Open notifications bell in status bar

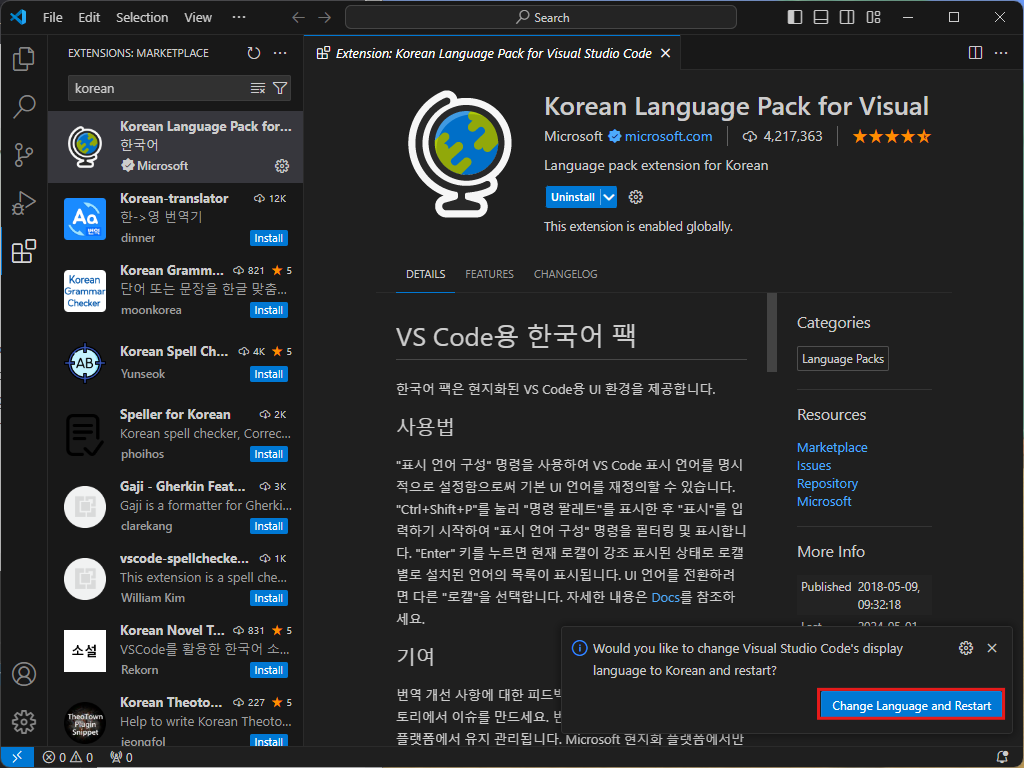coord(1002,758)
